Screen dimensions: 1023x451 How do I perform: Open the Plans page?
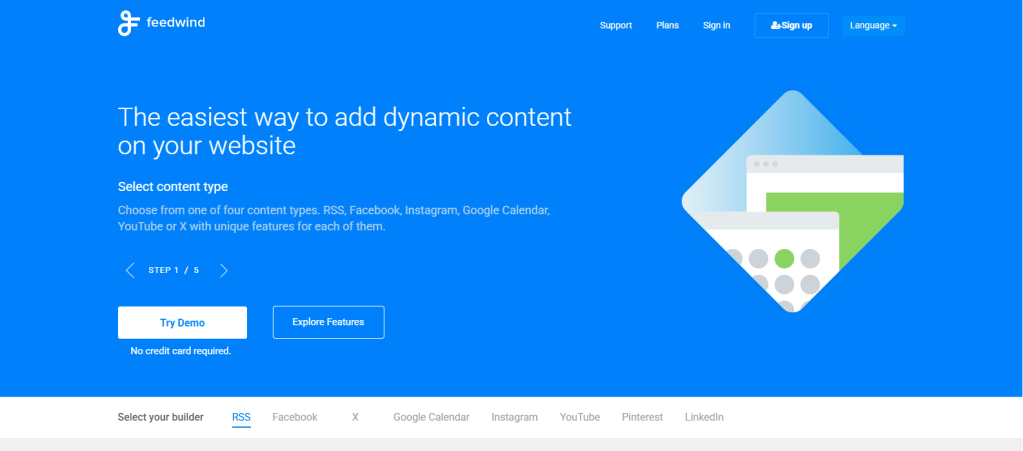[667, 25]
